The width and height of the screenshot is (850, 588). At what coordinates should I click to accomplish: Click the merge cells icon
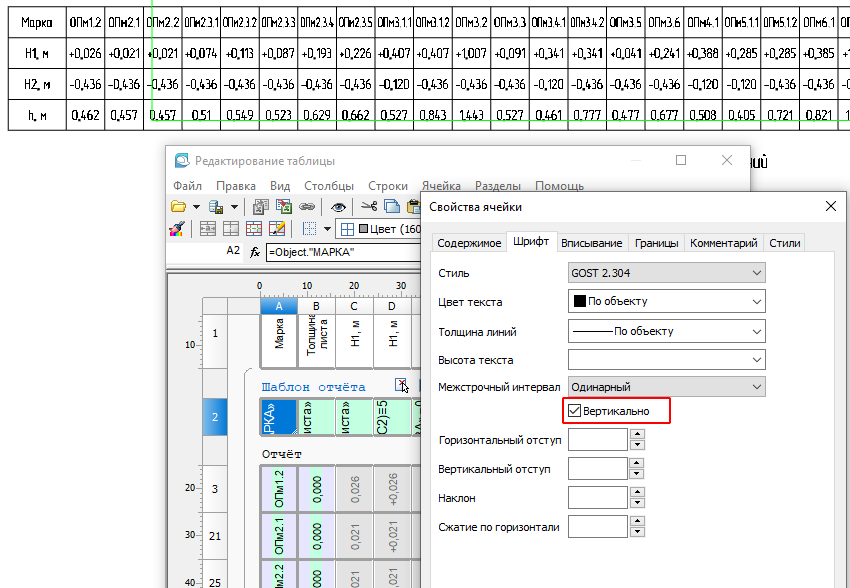208,229
